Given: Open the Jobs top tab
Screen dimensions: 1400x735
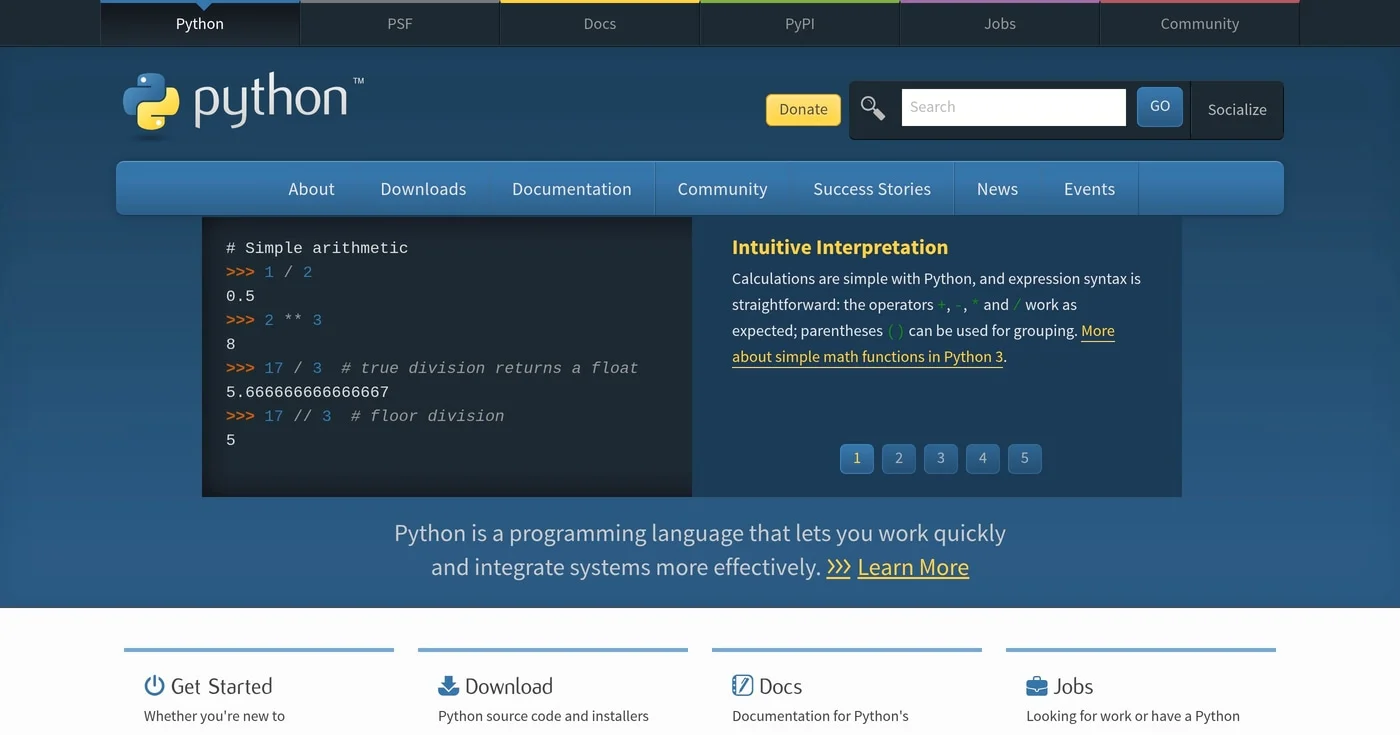Looking at the screenshot, I should [x=1000, y=24].
